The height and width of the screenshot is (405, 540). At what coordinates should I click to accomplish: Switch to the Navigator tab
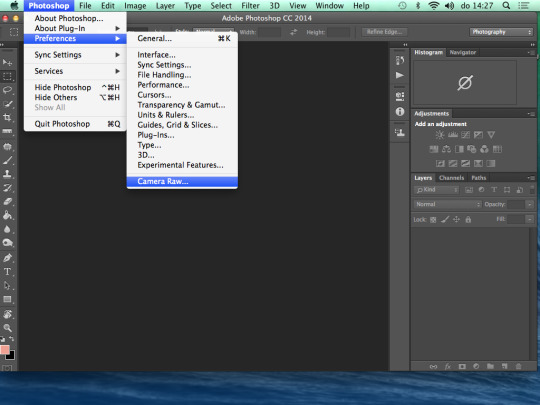click(463, 52)
